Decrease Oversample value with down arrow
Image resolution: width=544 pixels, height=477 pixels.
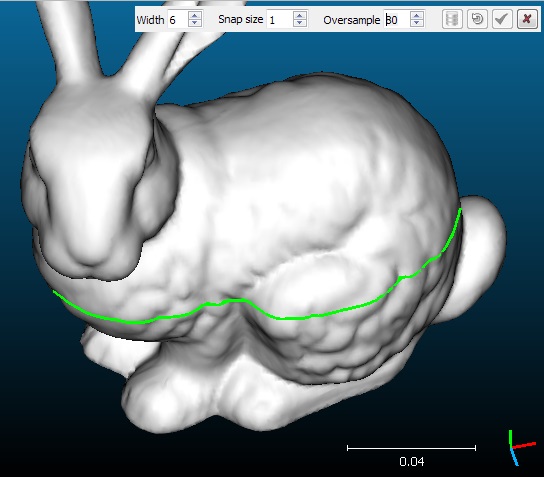(x=417, y=23)
